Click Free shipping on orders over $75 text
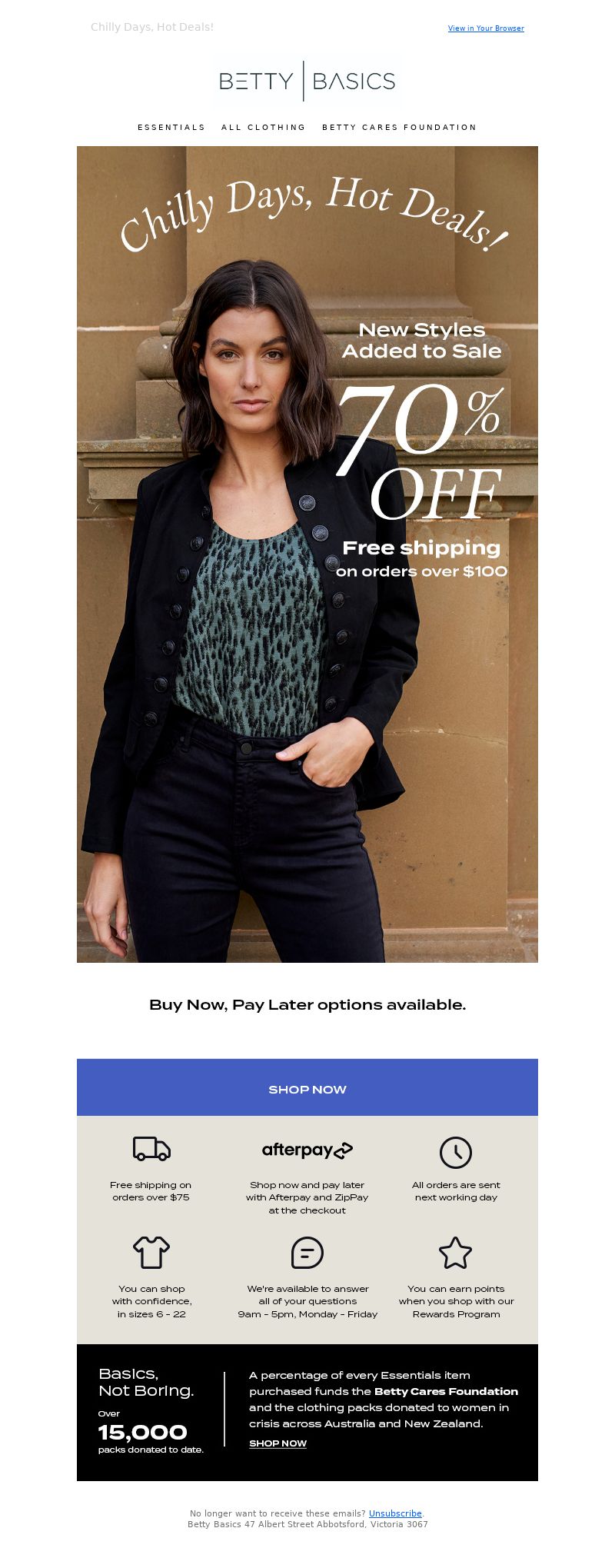 tap(151, 1191)
